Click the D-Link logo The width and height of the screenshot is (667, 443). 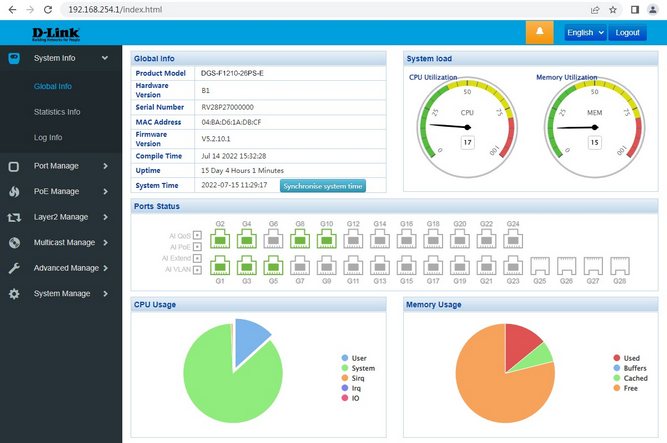(x=50, y=33)
